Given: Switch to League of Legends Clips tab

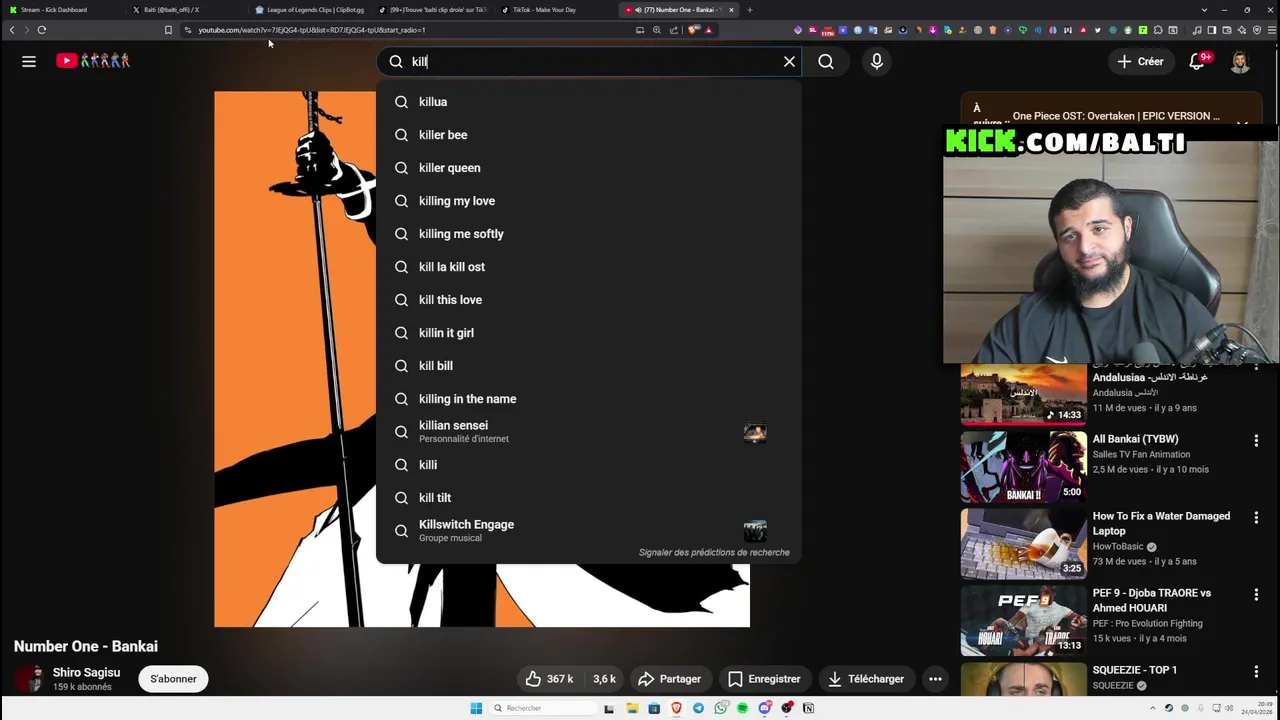Looking at the screenshot, I should [x=308, y=10].
